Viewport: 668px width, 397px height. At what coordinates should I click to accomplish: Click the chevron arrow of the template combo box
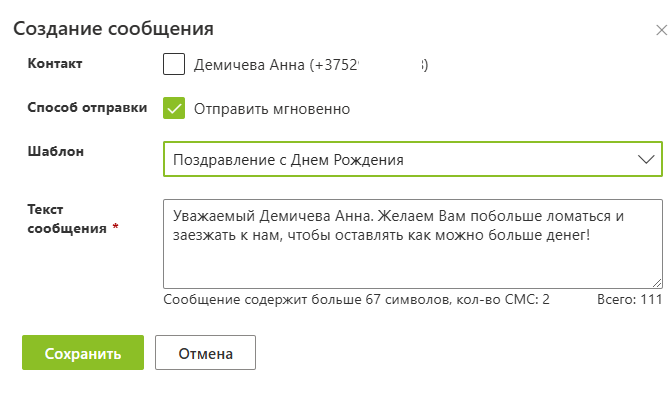[x=646, y=159]
